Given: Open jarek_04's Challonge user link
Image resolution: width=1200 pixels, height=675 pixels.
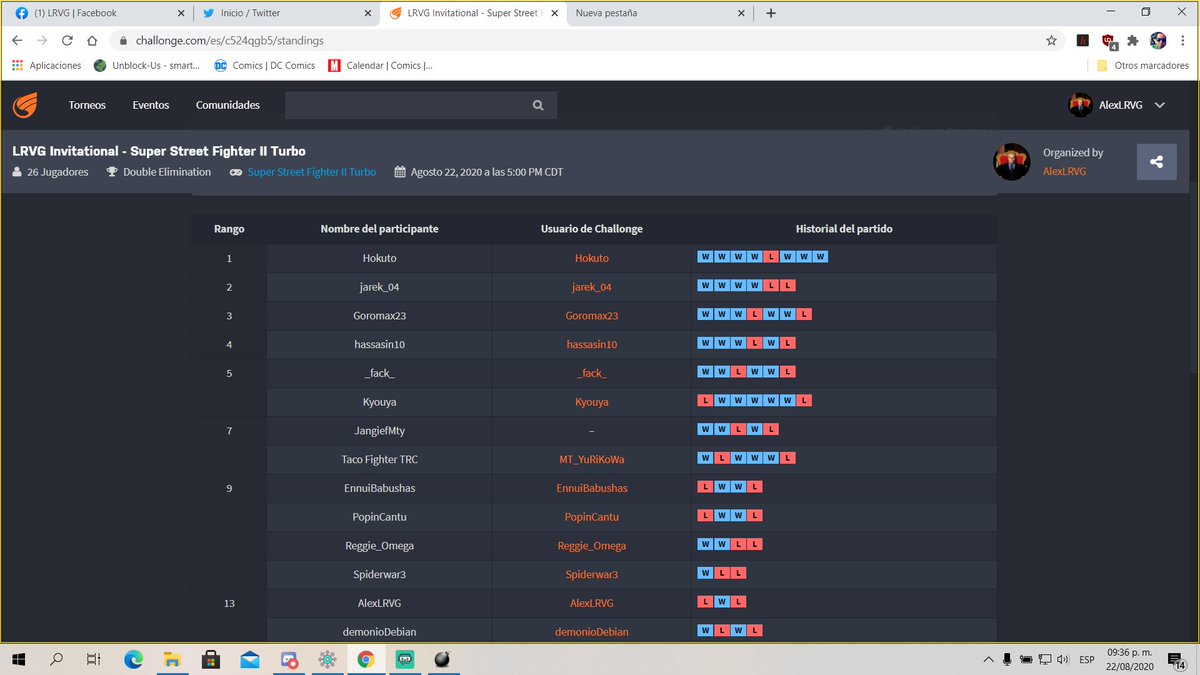Looking at the screenshot, I should click(x=591, y=287).
